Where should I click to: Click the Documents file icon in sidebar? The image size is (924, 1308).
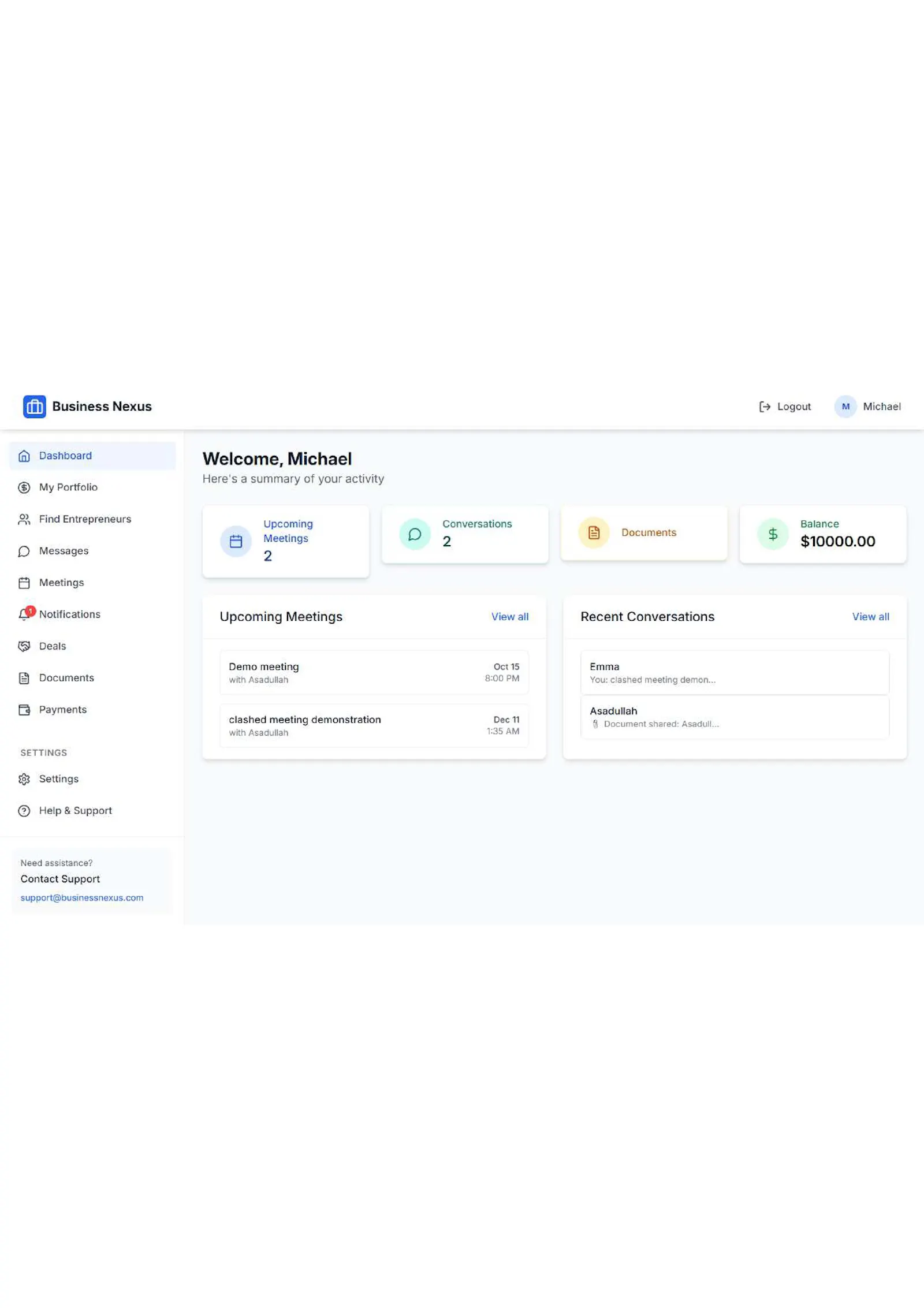coord(24,678)
